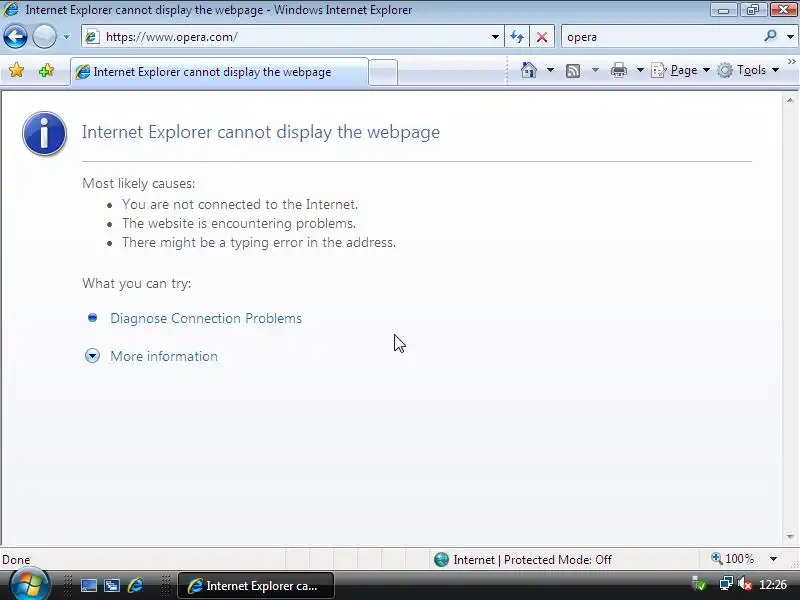Click the Internet Protected Mode zone indicator
Viewport: 800px width, 600px height.
pyautogui.click(x=522, y=560)
